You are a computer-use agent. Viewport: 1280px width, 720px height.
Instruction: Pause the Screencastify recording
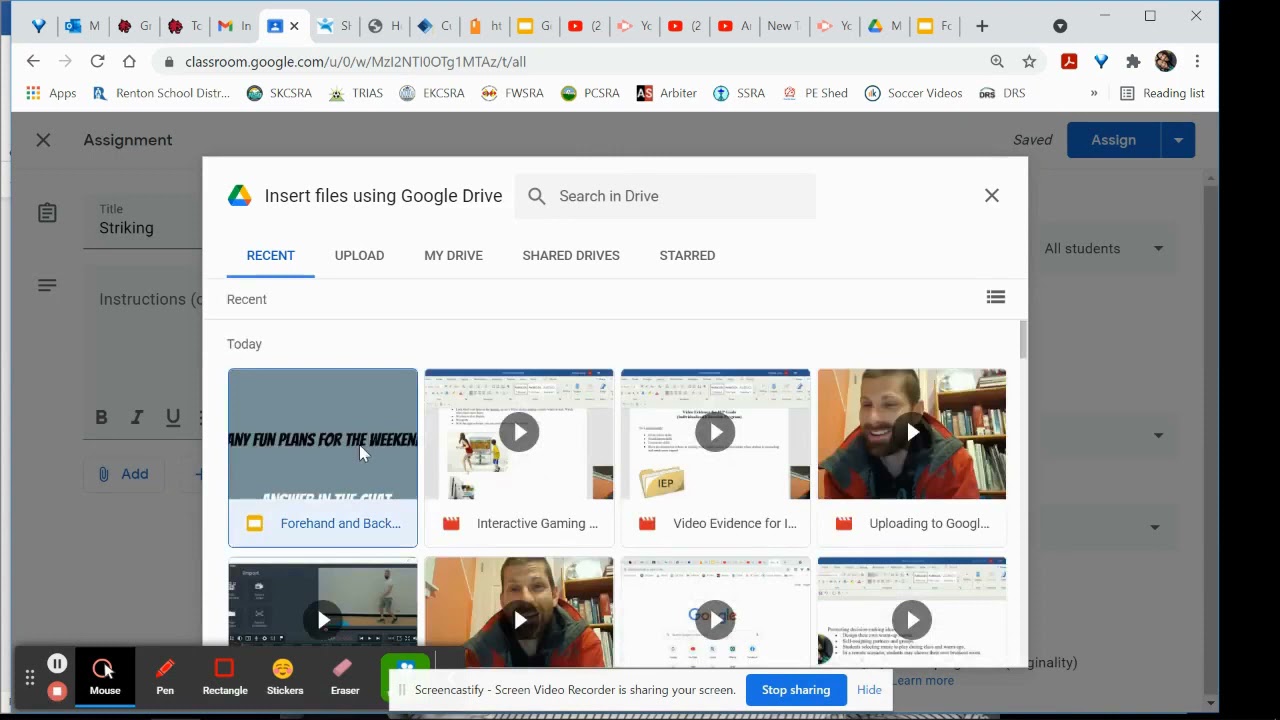(x=57, y=663)
